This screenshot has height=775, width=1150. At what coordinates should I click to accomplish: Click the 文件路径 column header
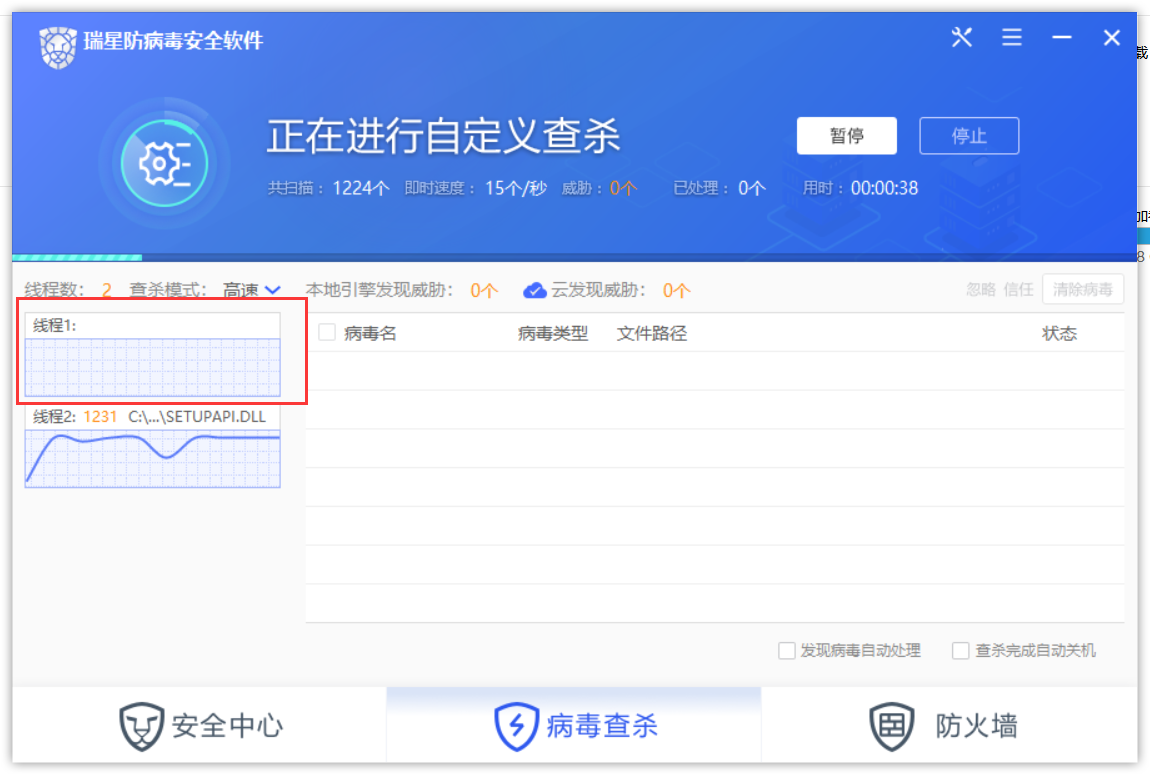pyautogui.click(x=652, y=334)
